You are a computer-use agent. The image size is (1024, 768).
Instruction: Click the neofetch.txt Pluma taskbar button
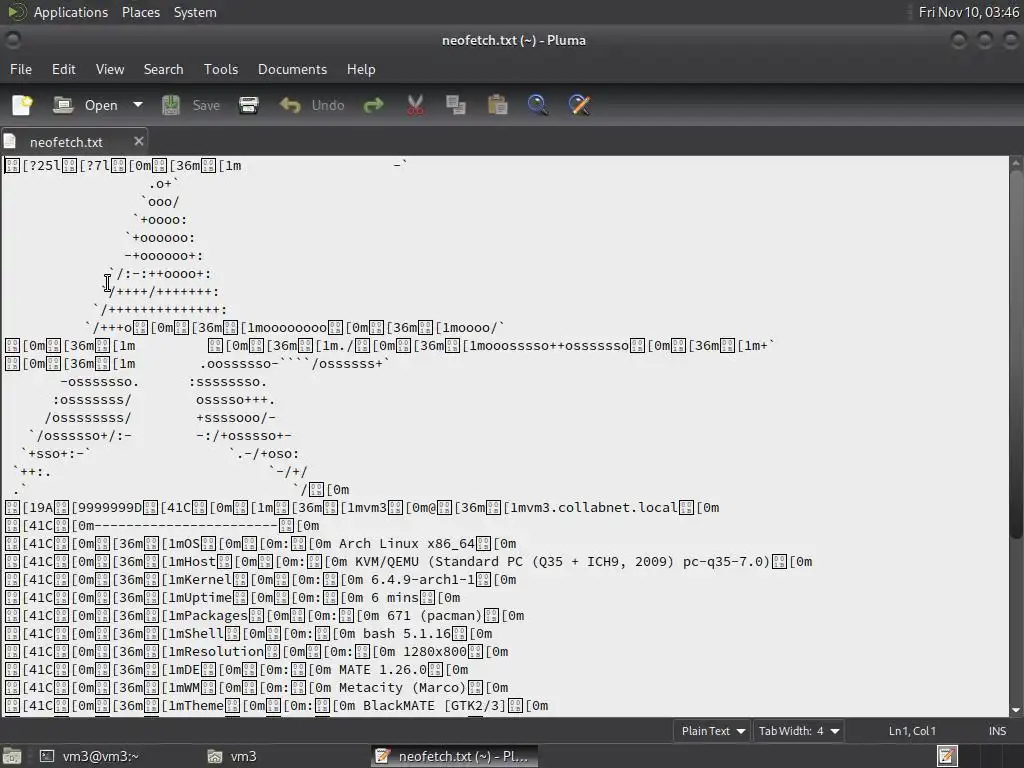pos(454,756)
